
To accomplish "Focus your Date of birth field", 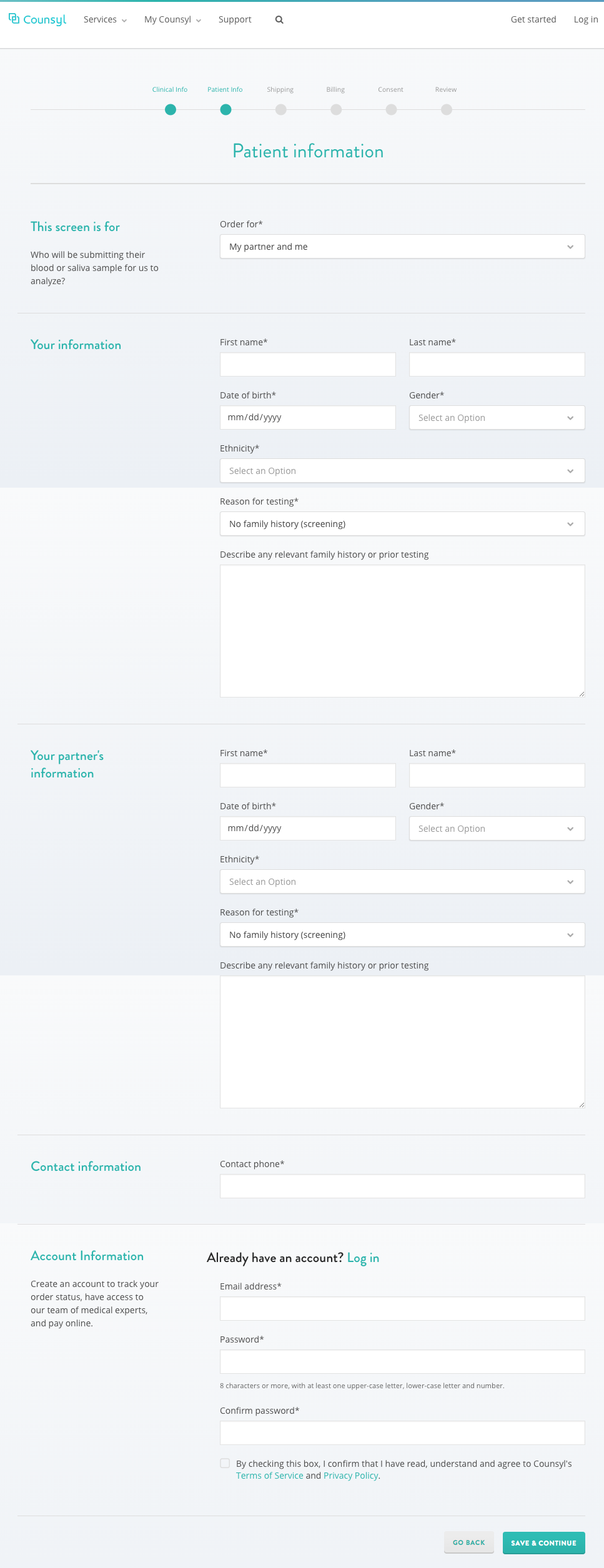I will pyautogui.click(x=308, y=418).
